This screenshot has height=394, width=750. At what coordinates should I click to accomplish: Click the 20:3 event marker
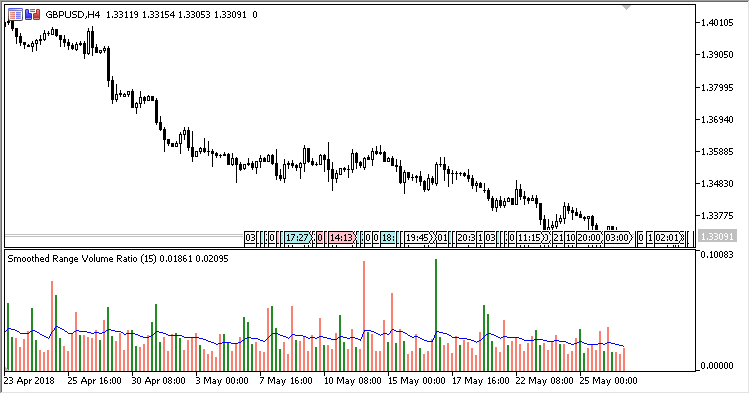(466, 238)
